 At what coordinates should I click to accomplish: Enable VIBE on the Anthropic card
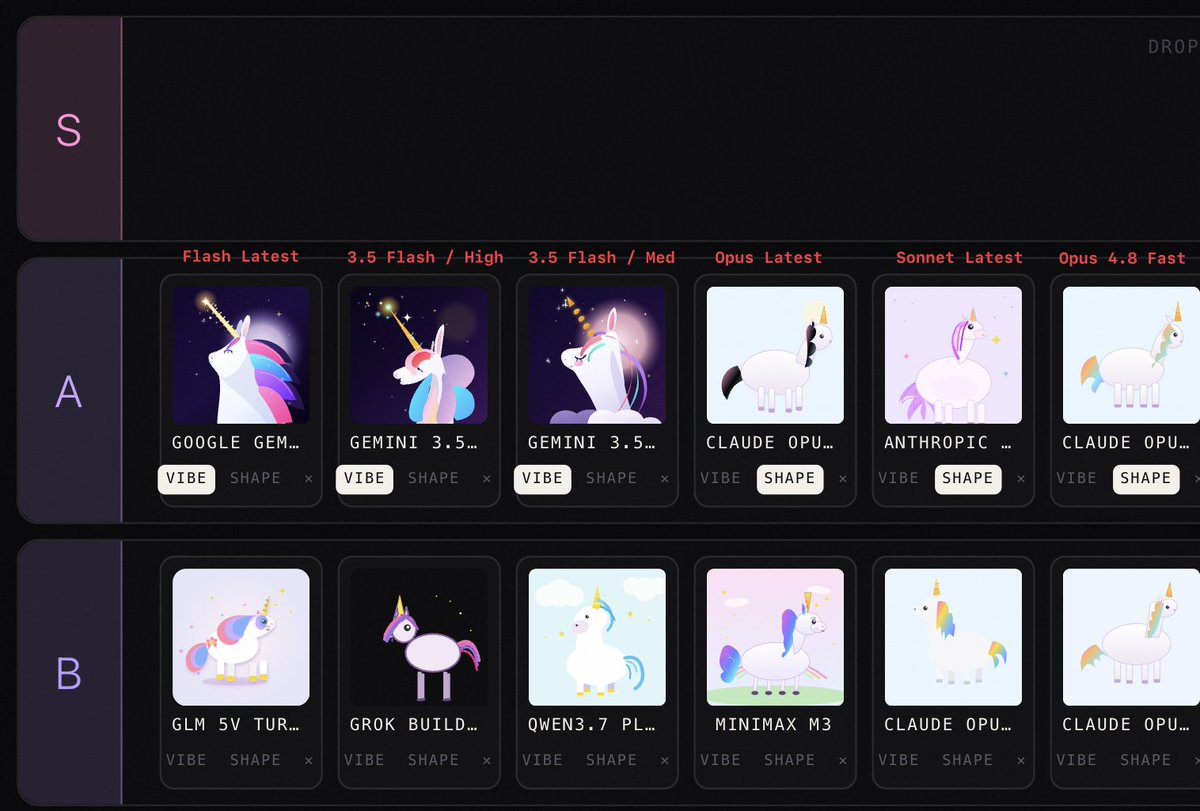pos(898,479)
